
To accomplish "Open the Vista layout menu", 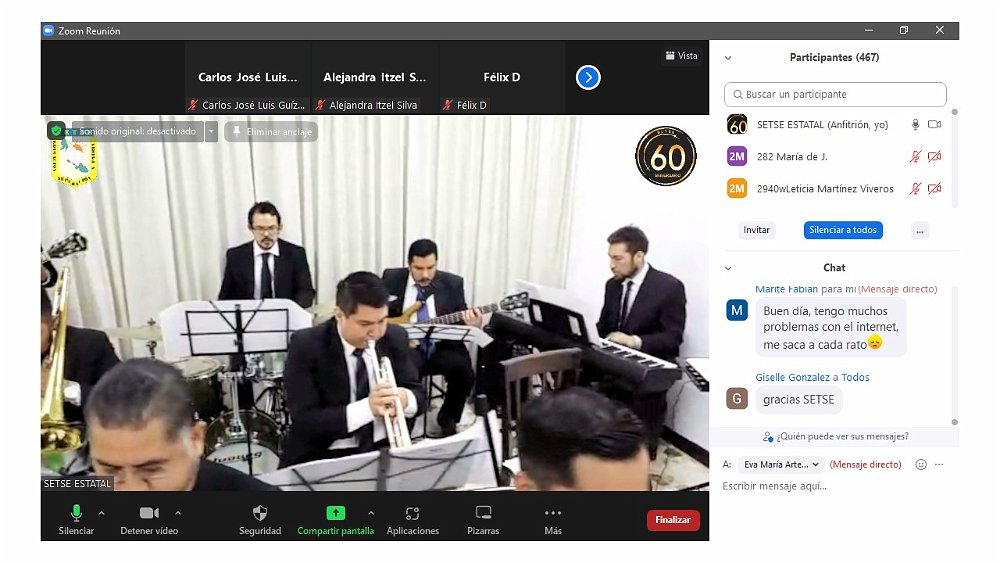I will point(682,56).
